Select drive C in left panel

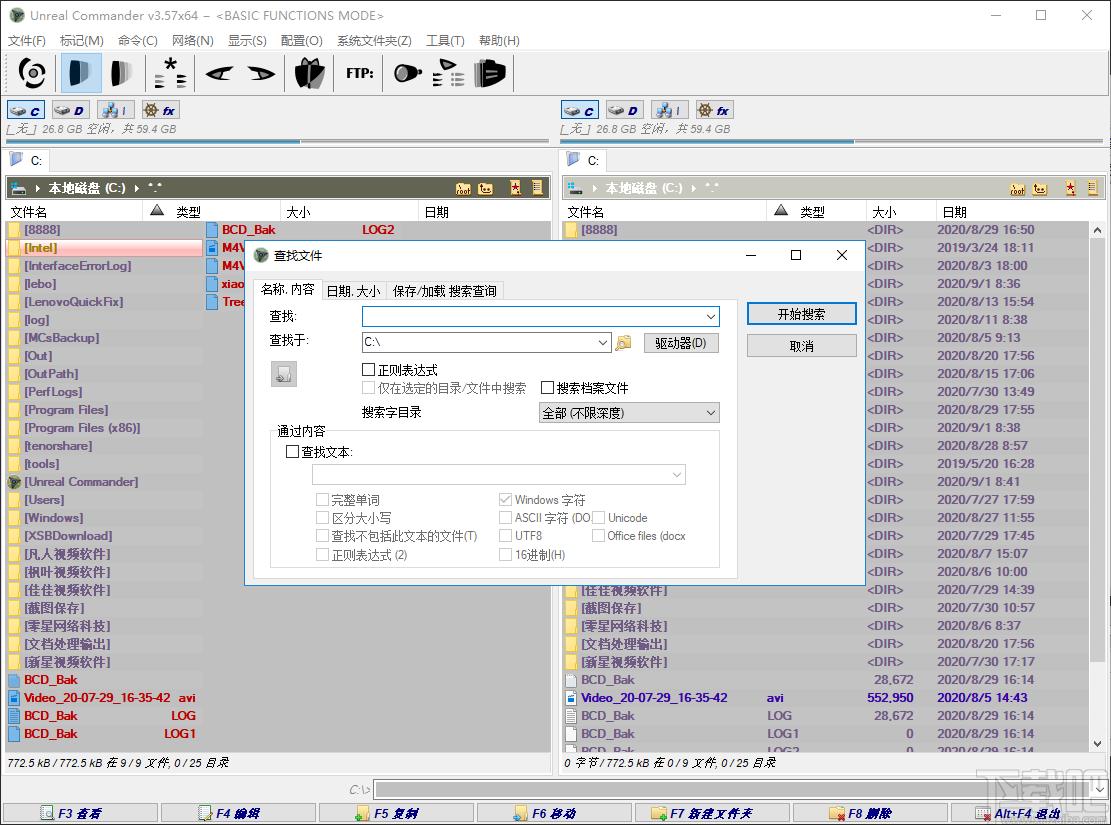(x=26, y=111)
